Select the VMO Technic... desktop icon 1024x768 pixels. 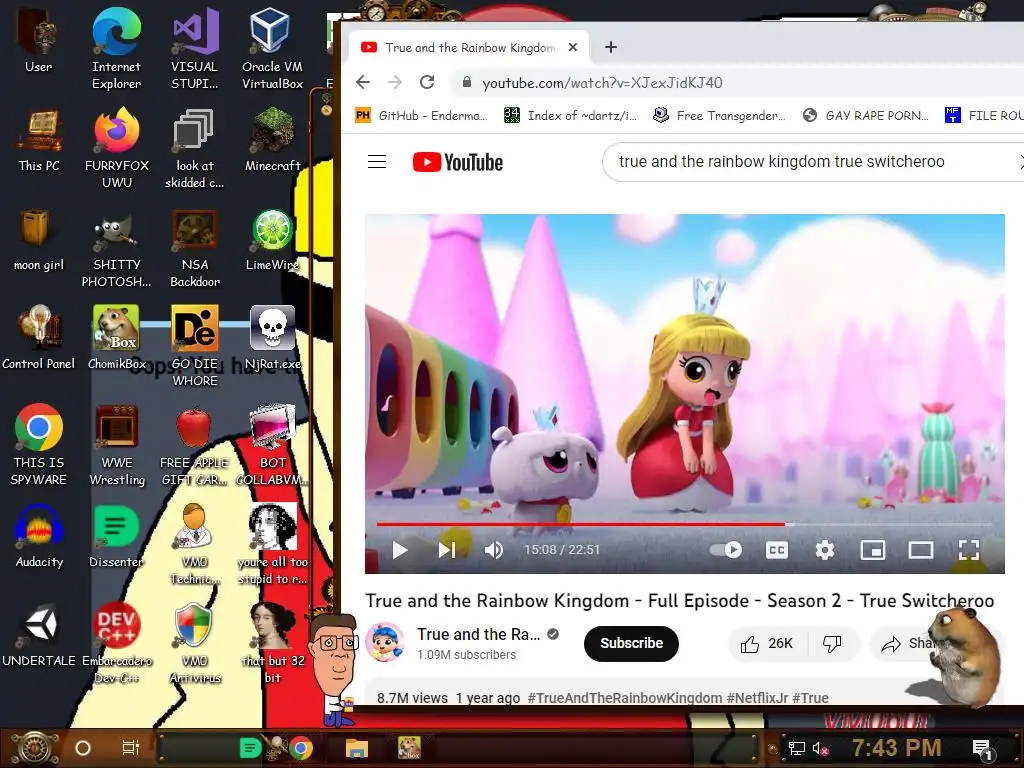[x=195, y=545]
